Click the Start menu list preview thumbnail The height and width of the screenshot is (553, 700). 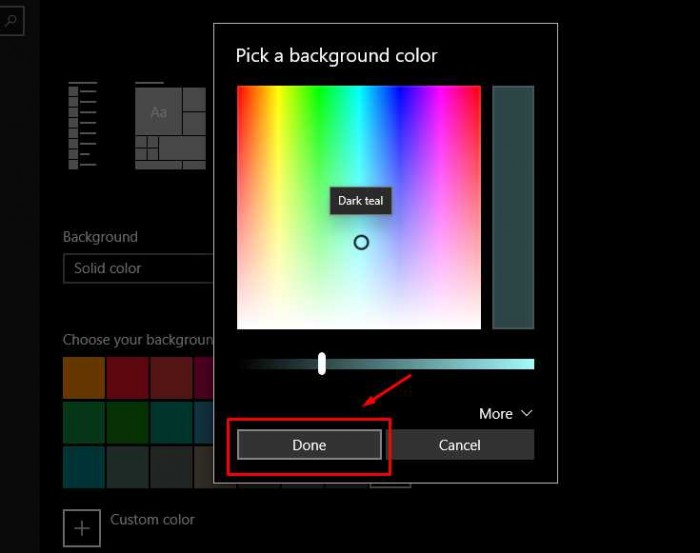(83, 127)
